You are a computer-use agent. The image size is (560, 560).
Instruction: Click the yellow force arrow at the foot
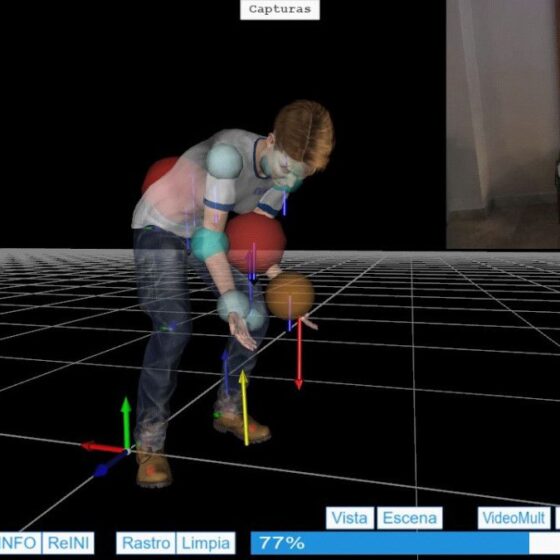tap(244, 408)
